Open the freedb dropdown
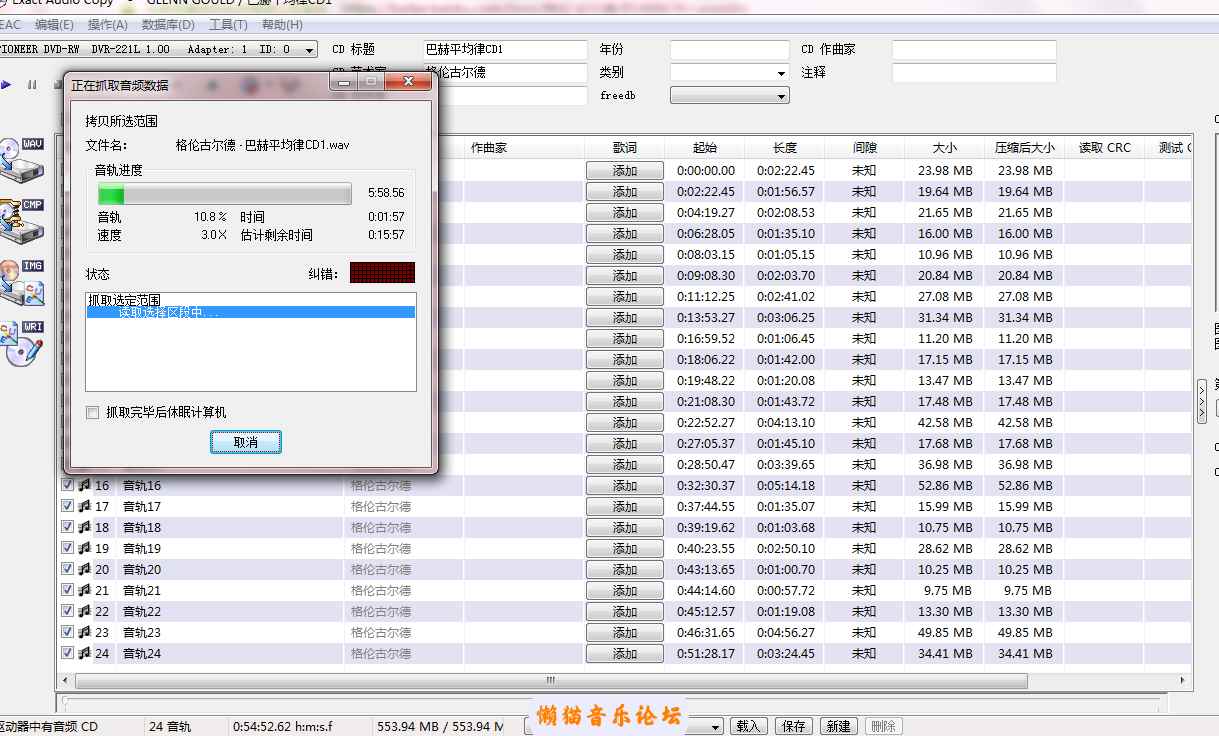1219x736 pixels. [x=729, y=96]
